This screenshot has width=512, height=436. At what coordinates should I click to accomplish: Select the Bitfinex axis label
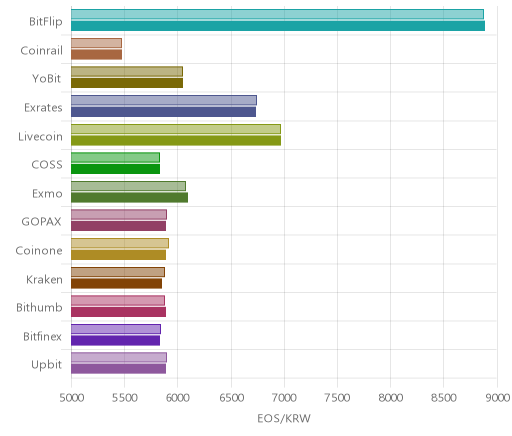42,336
